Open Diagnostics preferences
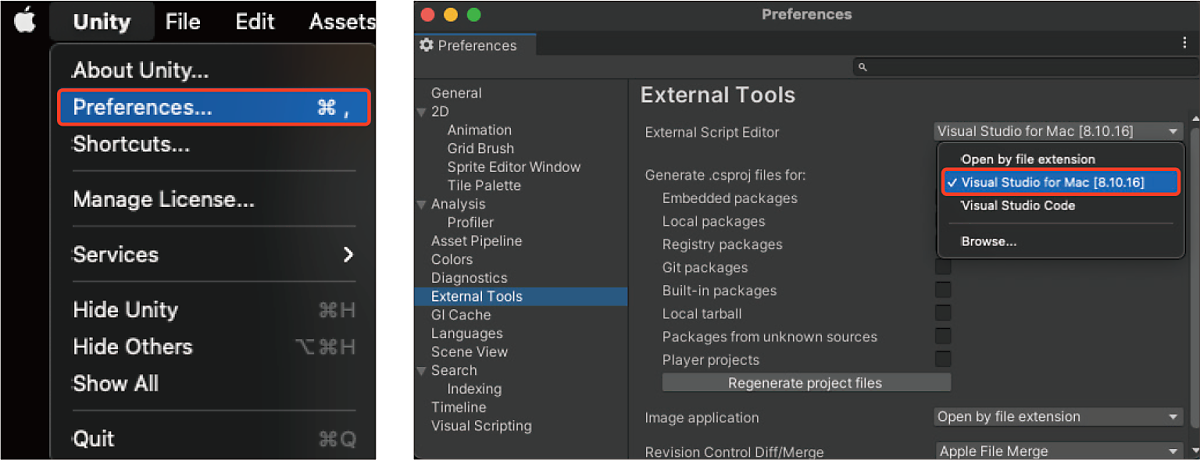 (x=469, y=278)
